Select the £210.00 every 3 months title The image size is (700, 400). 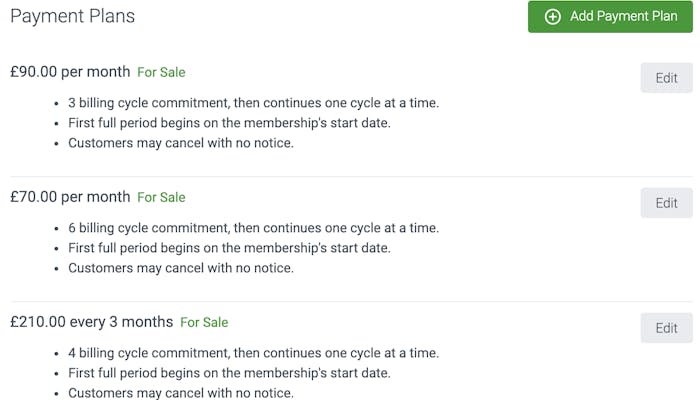click(x=91, y=322)
